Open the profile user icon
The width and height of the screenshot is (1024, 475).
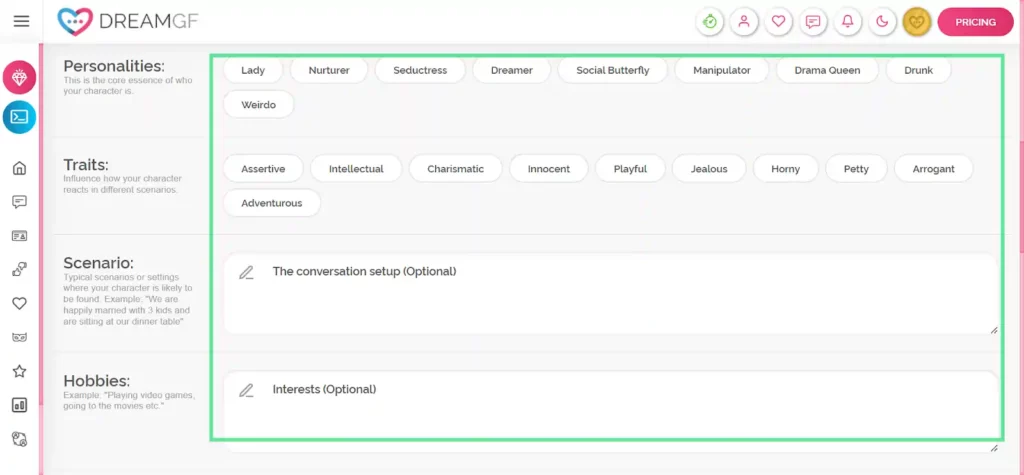coord(744,21)
